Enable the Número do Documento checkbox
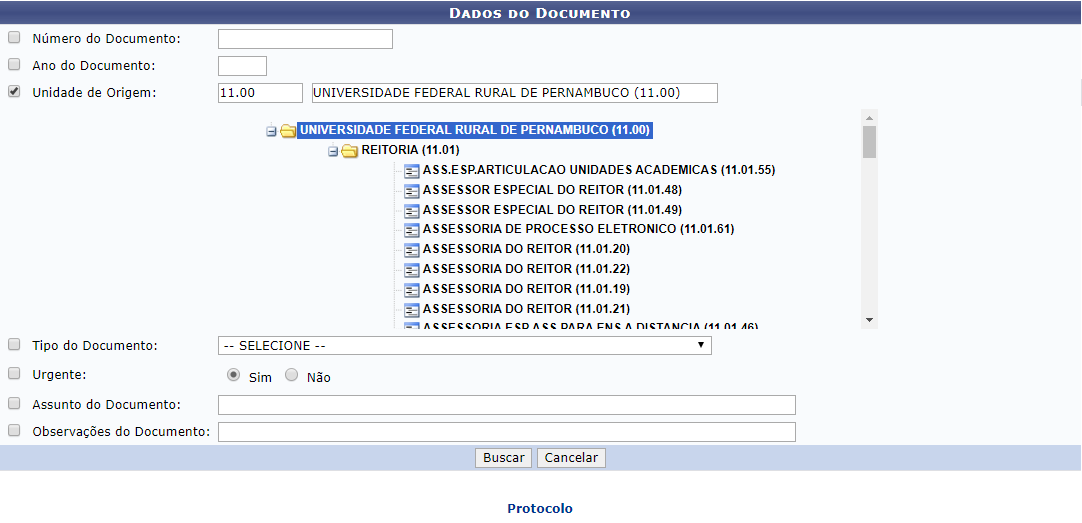1082x523 pixels. [14, 37]
